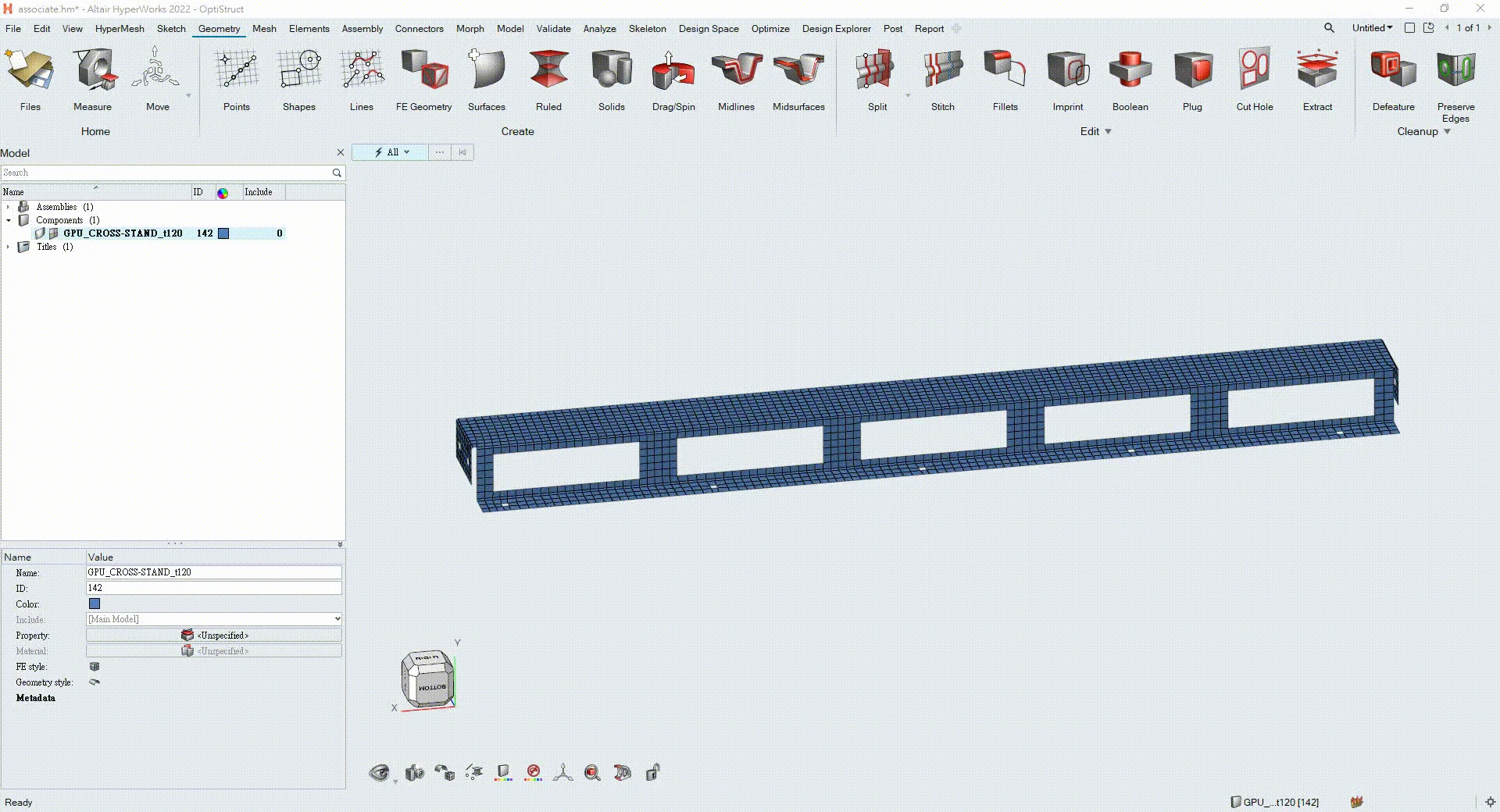Click the Property Unspecified button
The height and width of the screenshot is (812, 1500).
[x=214, y=636]
